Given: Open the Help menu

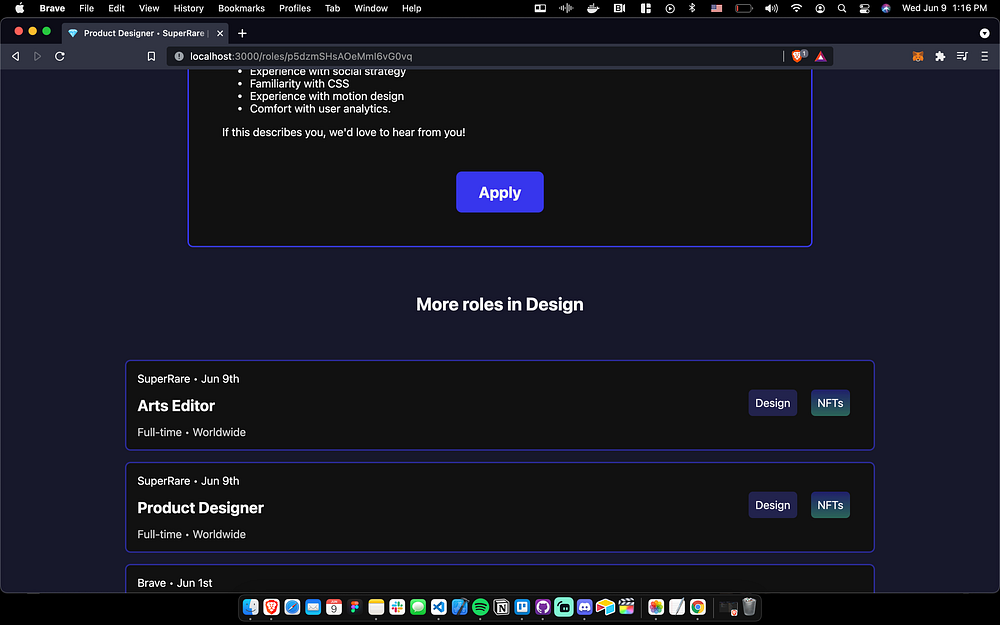Looking at the screenshot, I should (x=412, y=8).
